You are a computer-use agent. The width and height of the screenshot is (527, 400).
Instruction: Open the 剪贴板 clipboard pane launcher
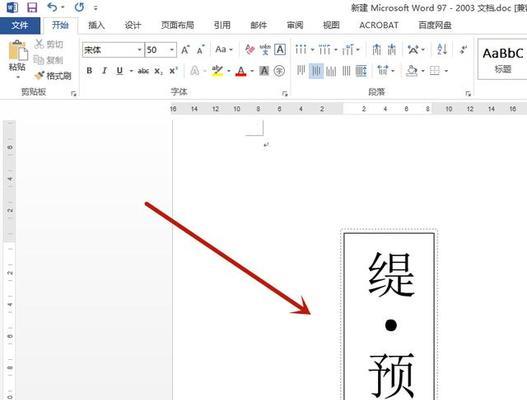74,93
